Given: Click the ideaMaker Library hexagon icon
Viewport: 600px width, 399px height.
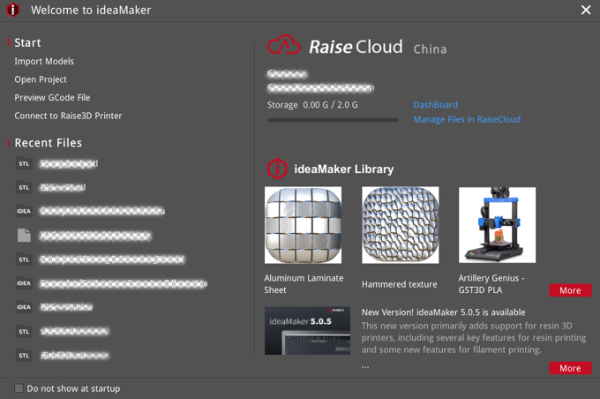Looking at the screenshot, I should tap(277, 169).
